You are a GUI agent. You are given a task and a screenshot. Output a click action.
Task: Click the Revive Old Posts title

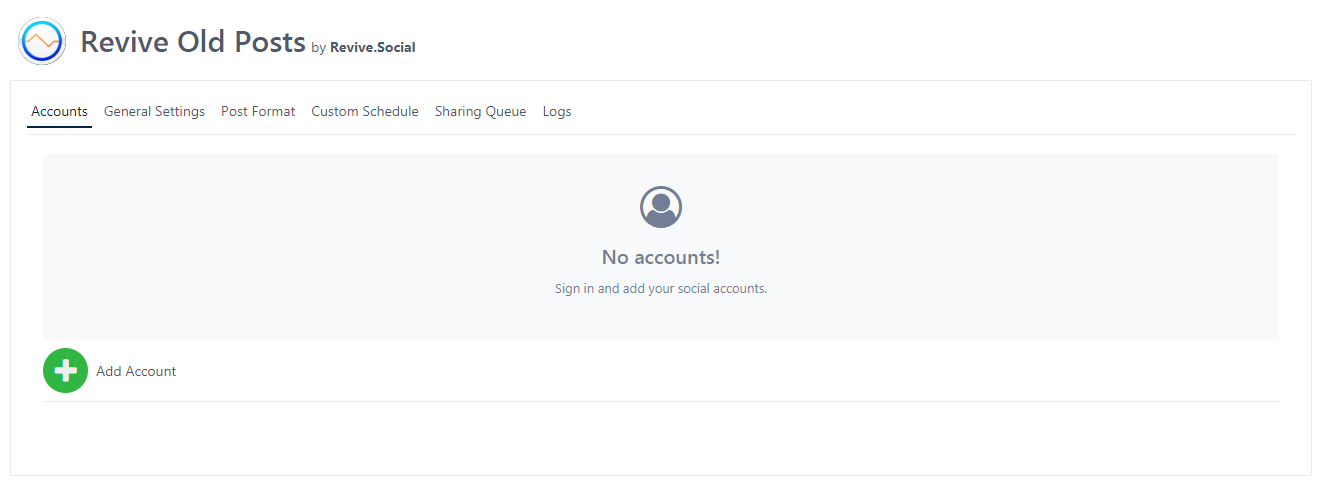point(192,42)
